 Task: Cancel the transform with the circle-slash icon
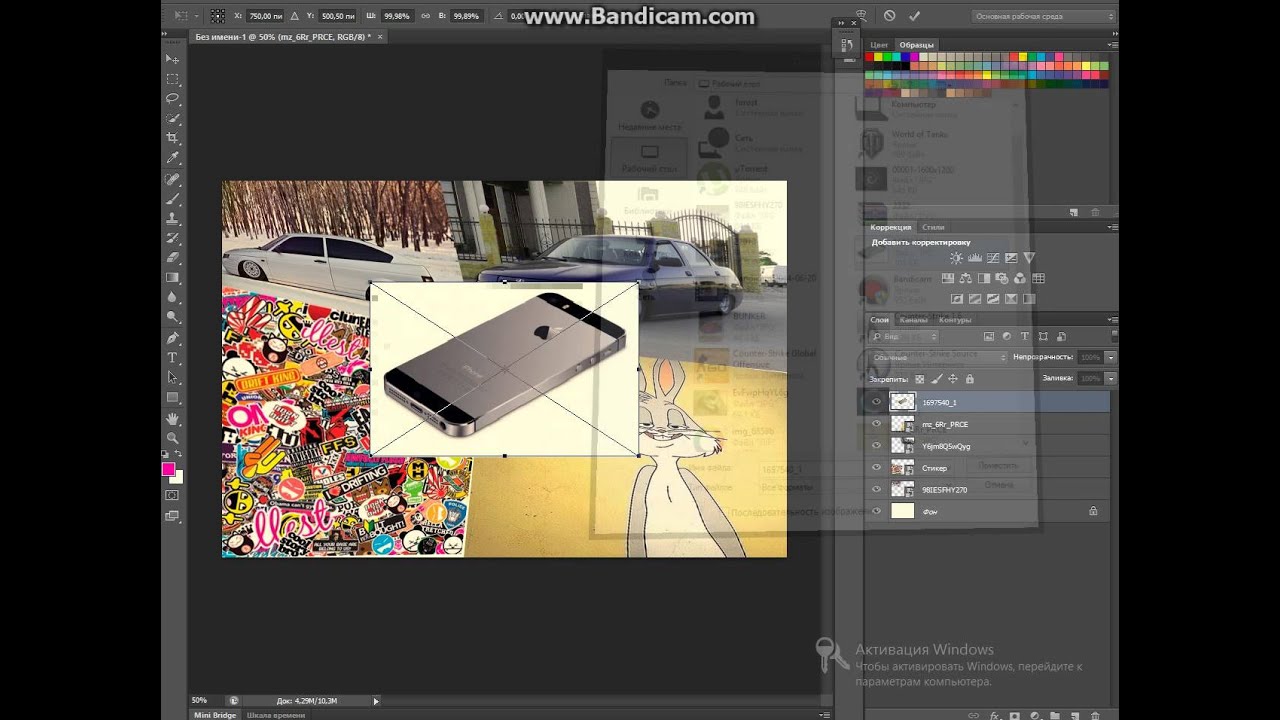pos(889,16)
